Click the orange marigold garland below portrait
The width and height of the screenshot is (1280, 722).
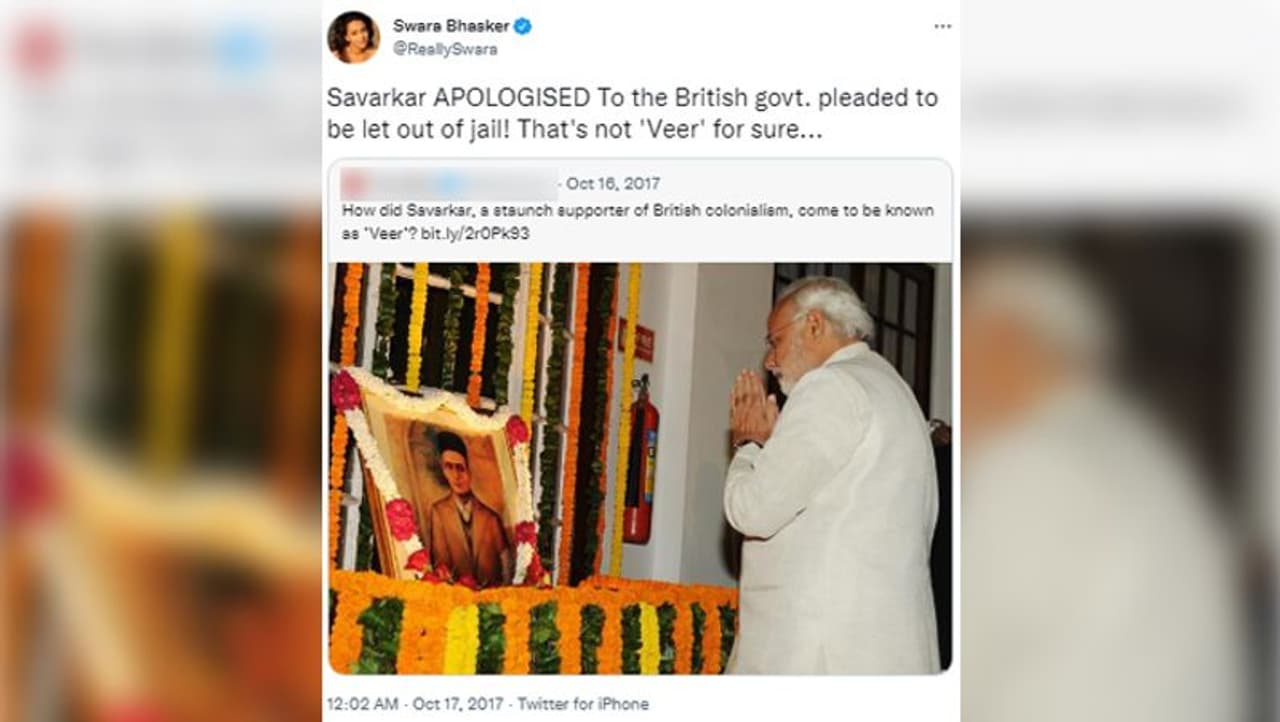(533, 625)
